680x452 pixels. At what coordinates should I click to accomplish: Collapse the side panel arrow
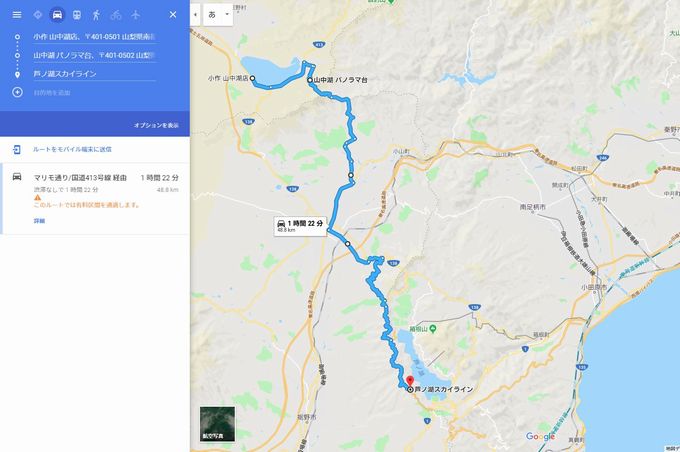coord(195,15)
